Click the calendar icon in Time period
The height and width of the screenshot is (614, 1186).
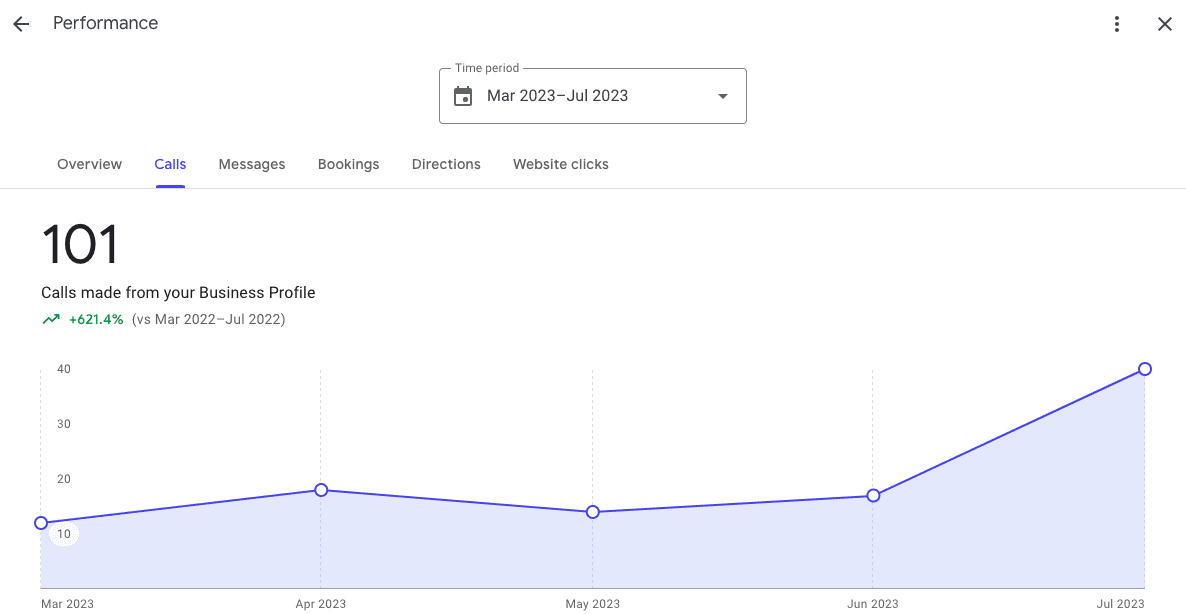tap(463, 96)
